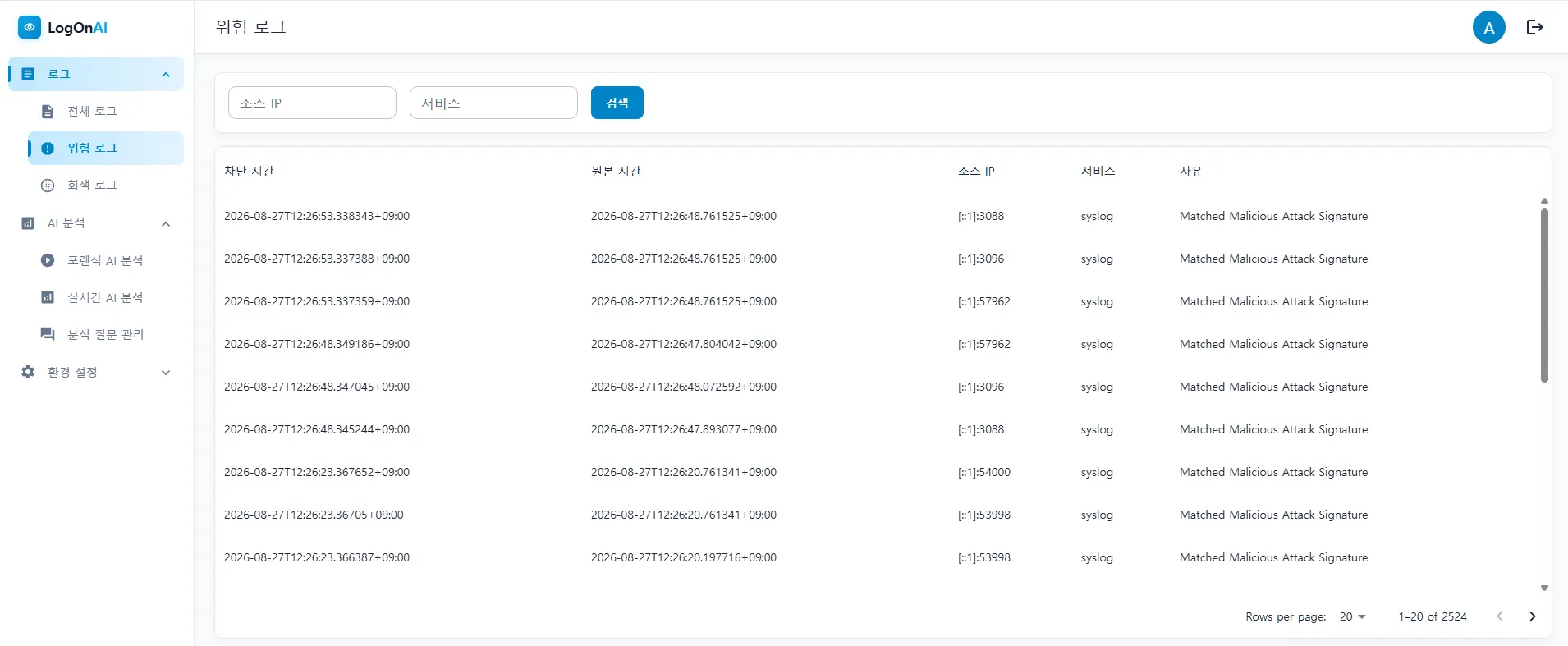Click the 검색 search button

point(617,103)
